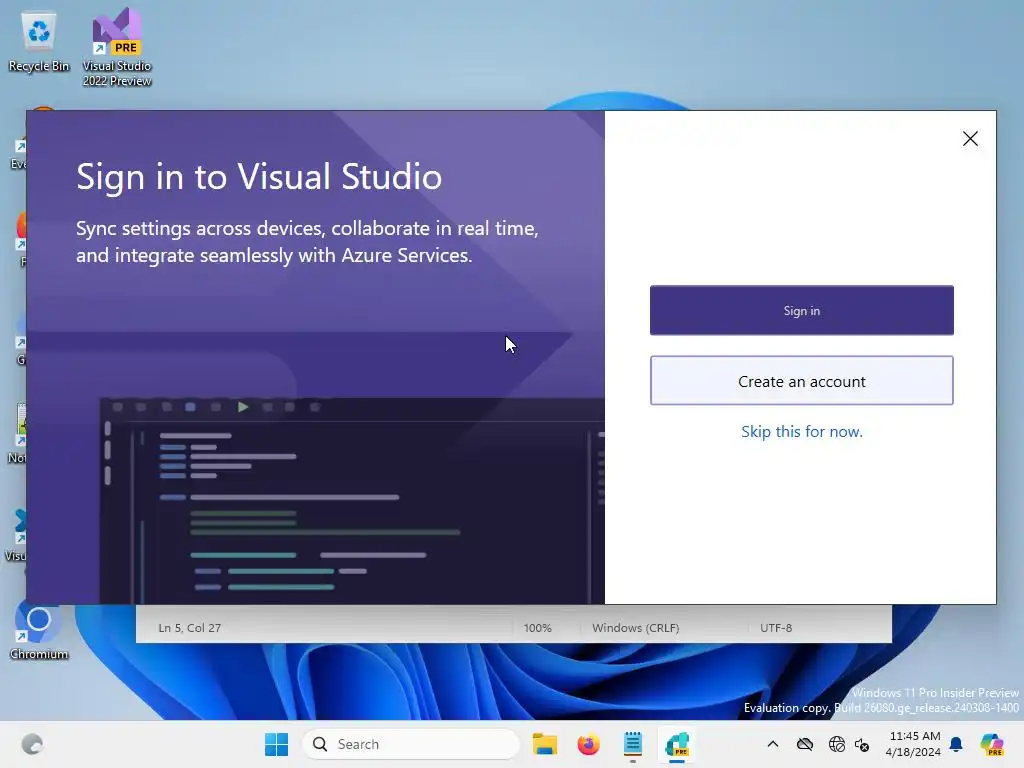
Task: Click UTF-8 encoding in Notepad status bar
Action: [x=776, y=628]
